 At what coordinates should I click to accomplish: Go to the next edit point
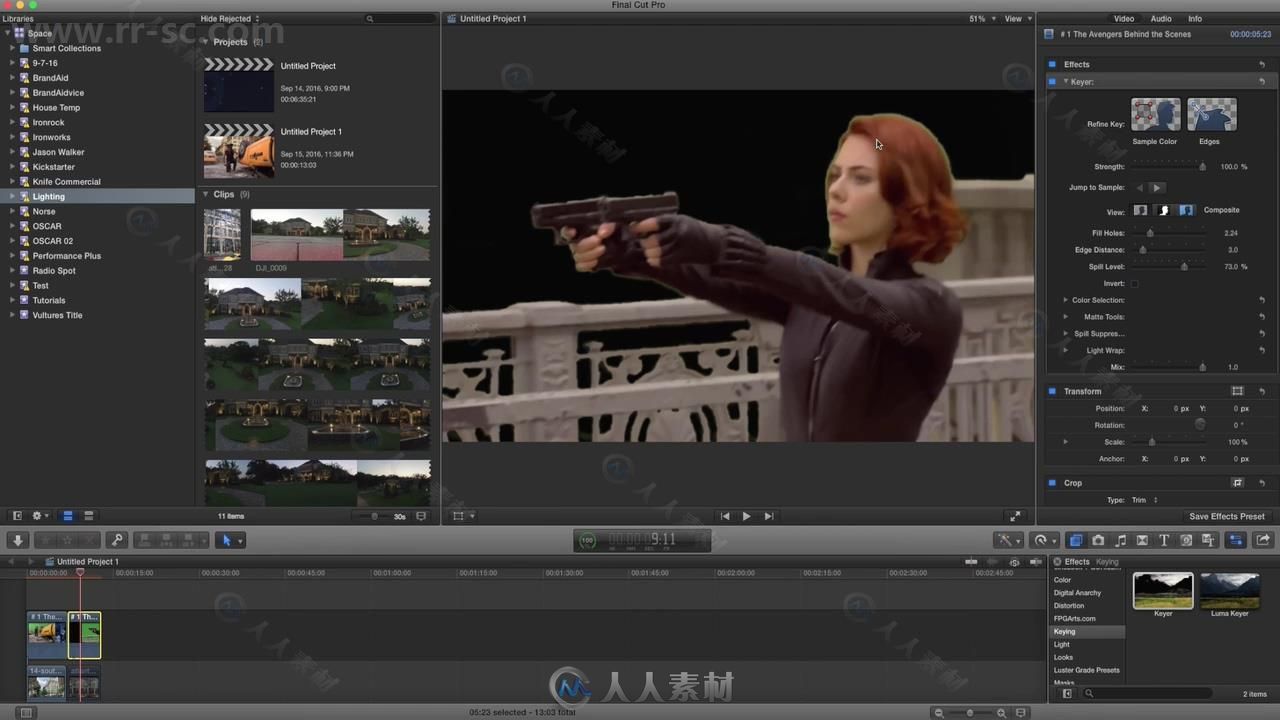[768, 516]
